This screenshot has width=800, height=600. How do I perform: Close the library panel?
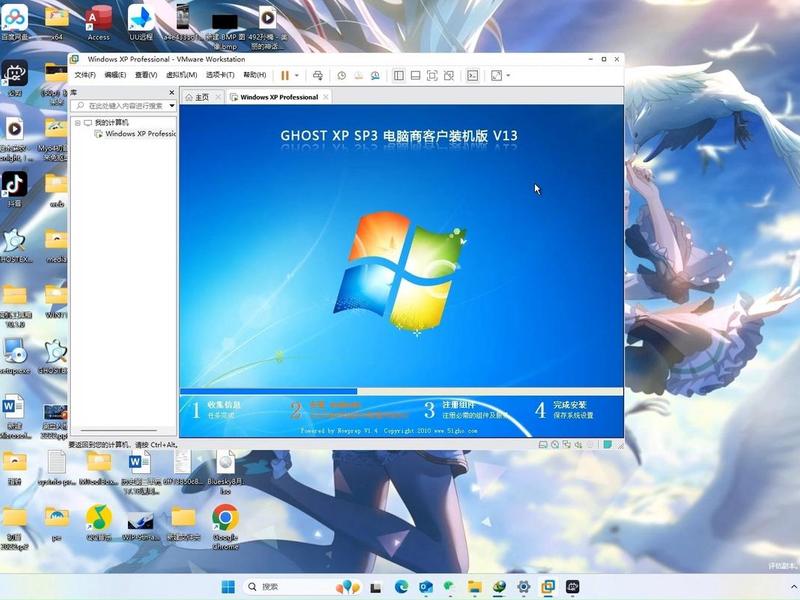(x=171, y=92)
